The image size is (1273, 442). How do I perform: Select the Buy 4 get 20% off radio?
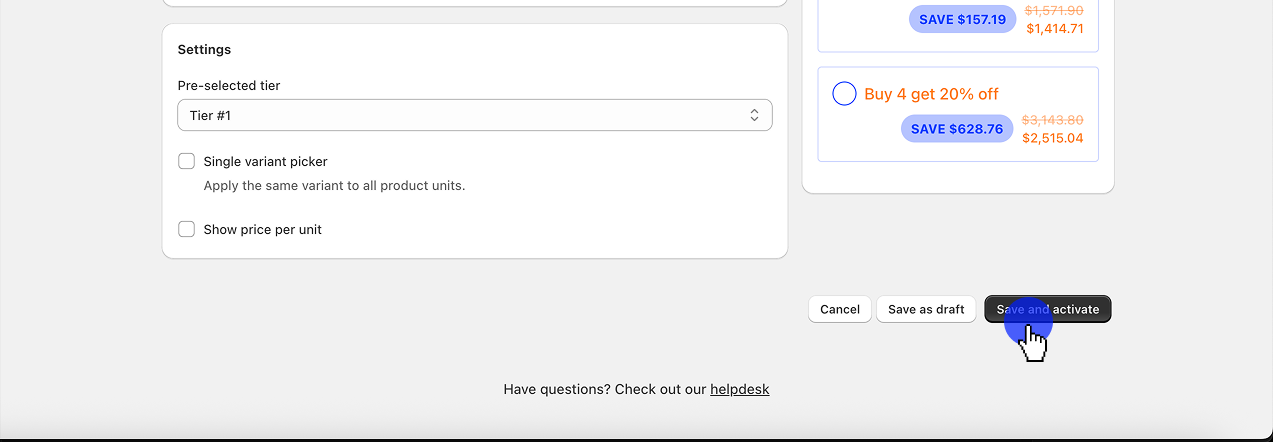(x=844, y=94)
